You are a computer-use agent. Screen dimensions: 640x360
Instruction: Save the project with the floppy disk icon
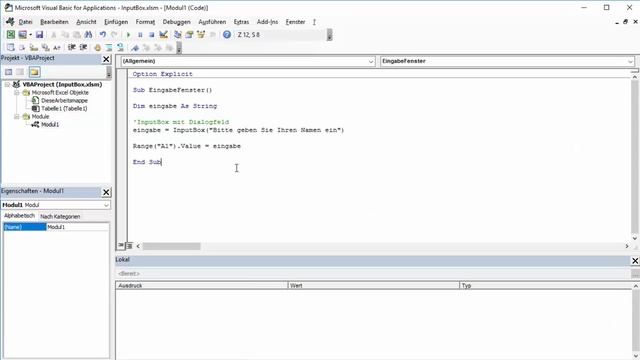[39, 35]
